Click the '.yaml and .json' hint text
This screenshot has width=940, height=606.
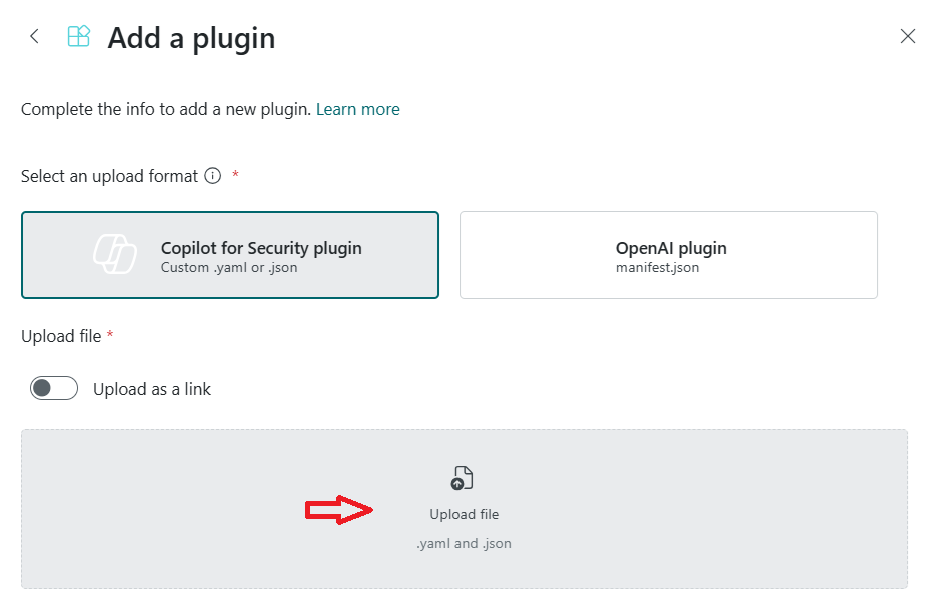pyautogui.click(x=464, y=544)
